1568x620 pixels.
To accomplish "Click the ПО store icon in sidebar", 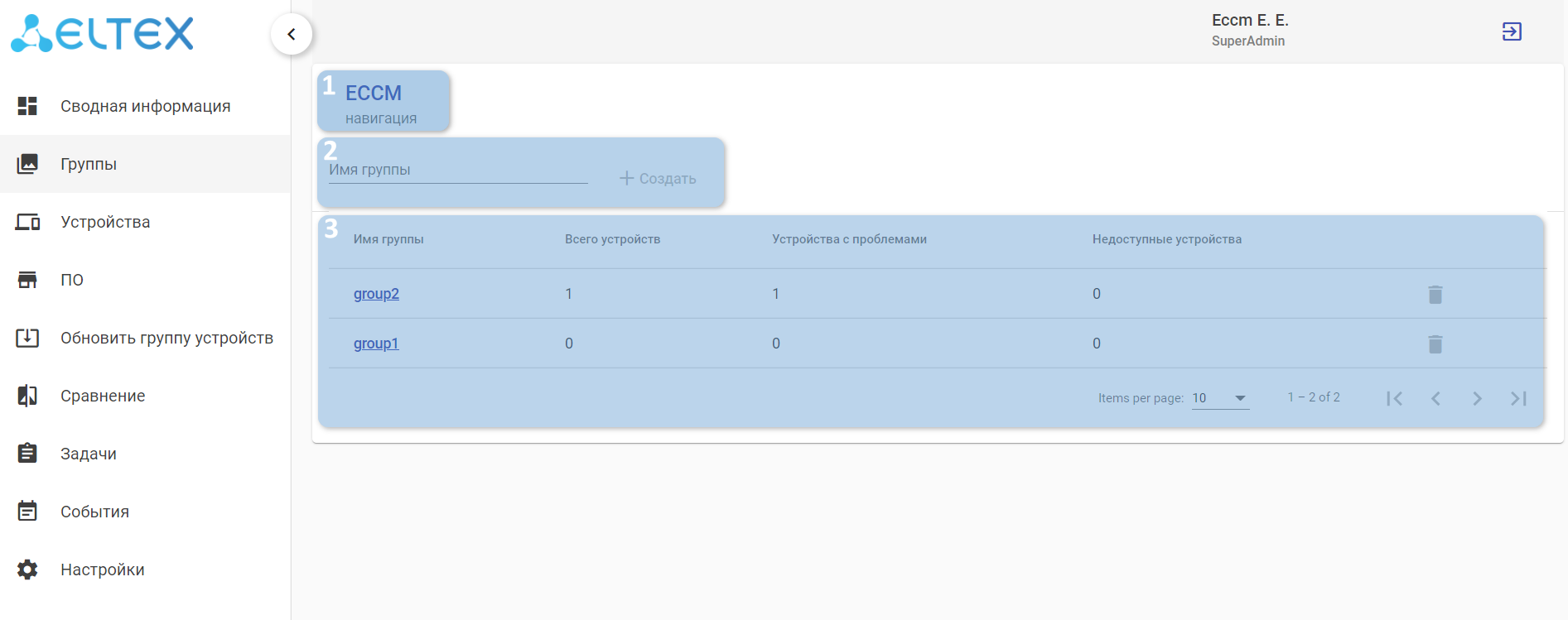I will pyautogui.click(x=27, y=280).
